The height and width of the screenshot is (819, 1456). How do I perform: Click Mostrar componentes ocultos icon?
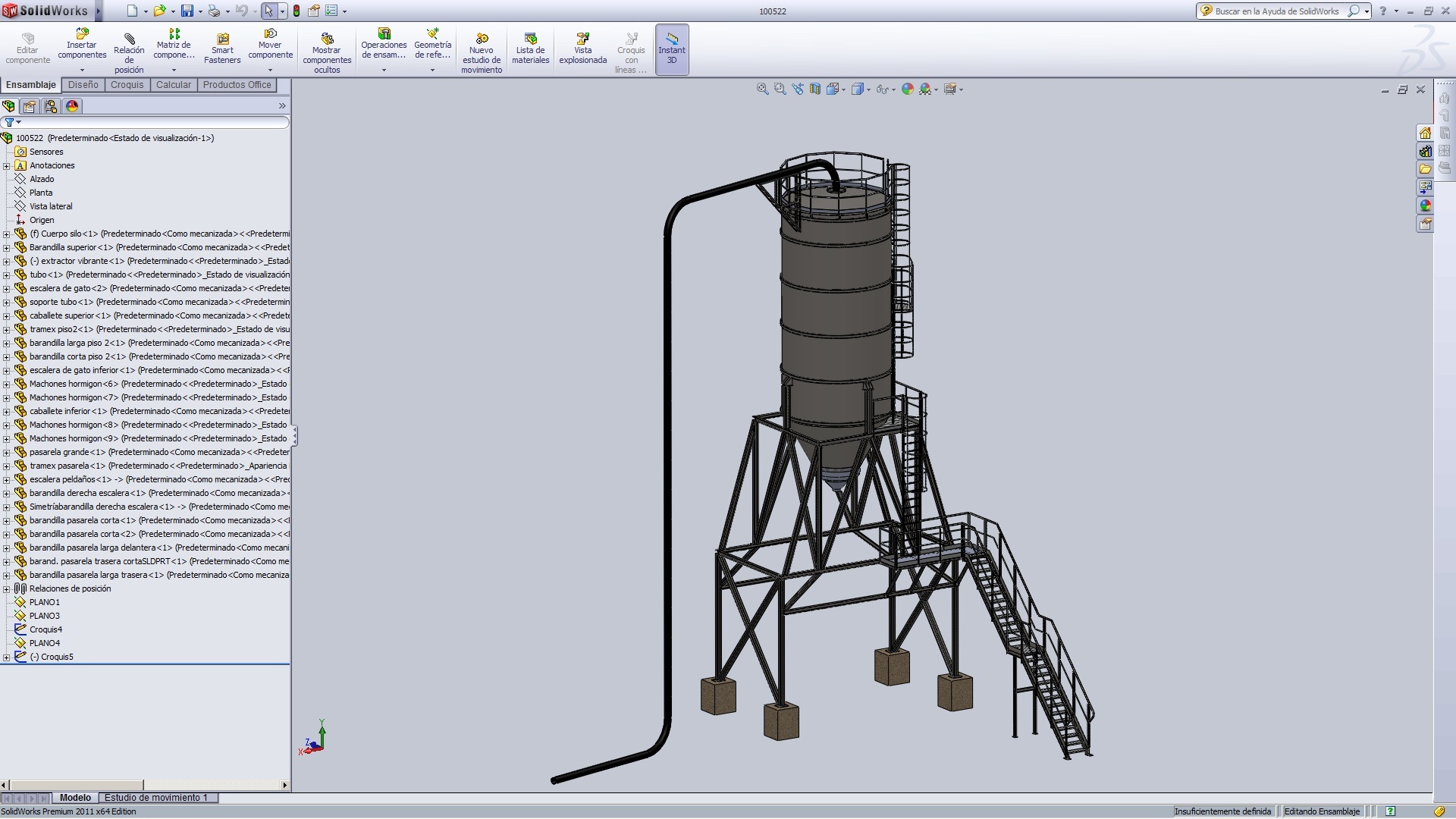pyautogui.click(x=327, y=39)
